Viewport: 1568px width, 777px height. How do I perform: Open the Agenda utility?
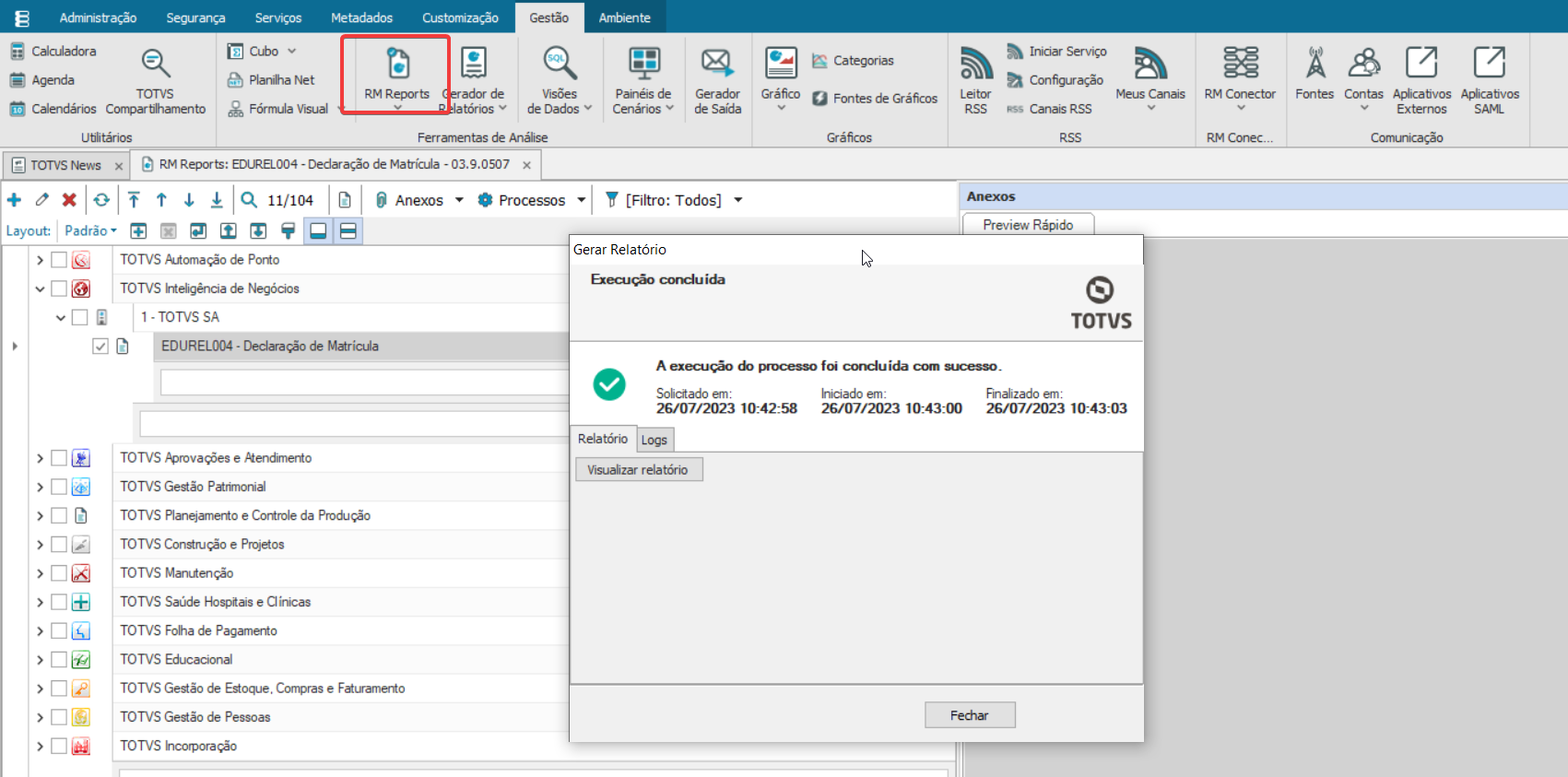[x=42, y=80]
